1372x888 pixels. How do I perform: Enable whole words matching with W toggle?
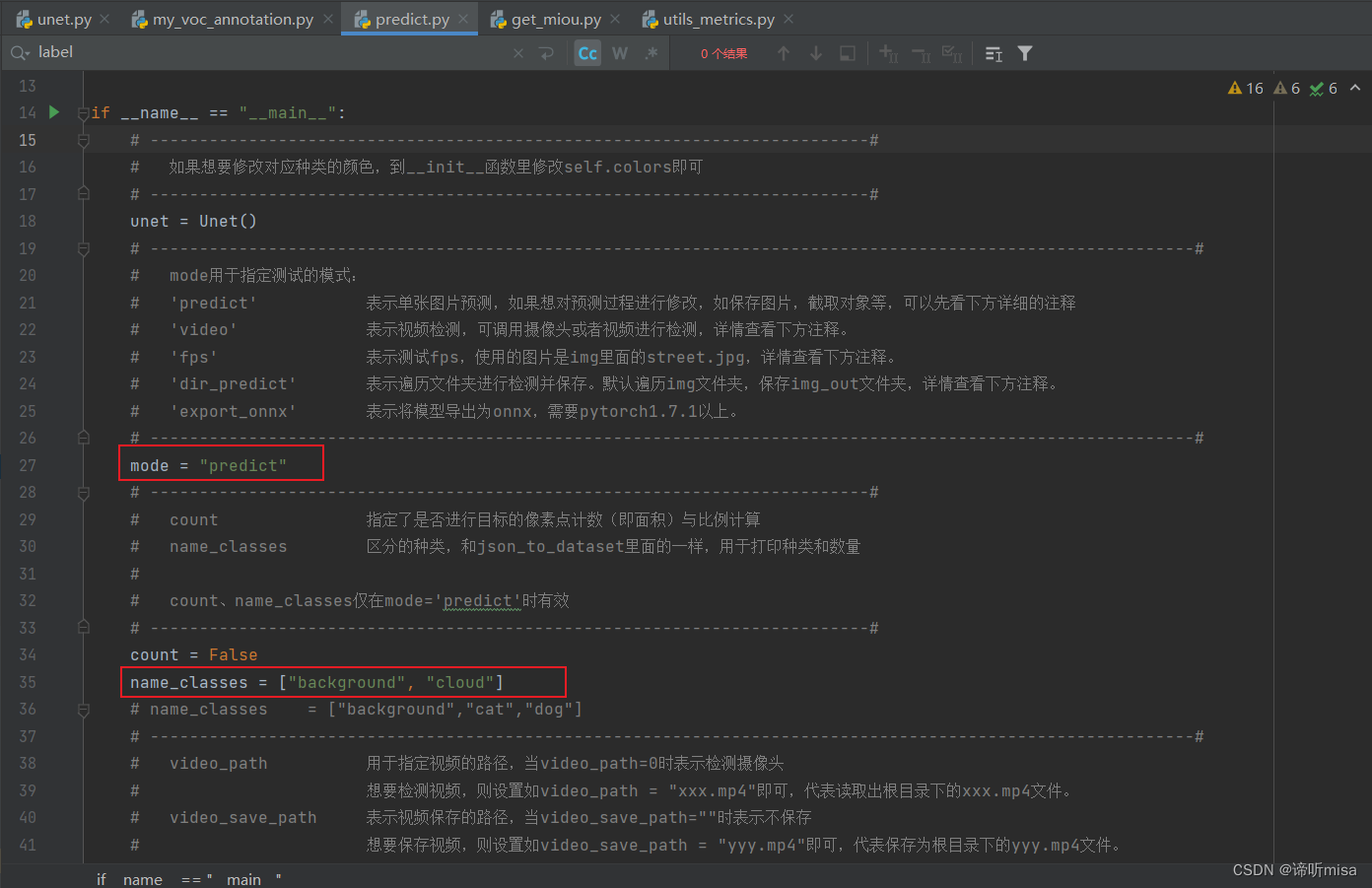(x=619, y=52)
